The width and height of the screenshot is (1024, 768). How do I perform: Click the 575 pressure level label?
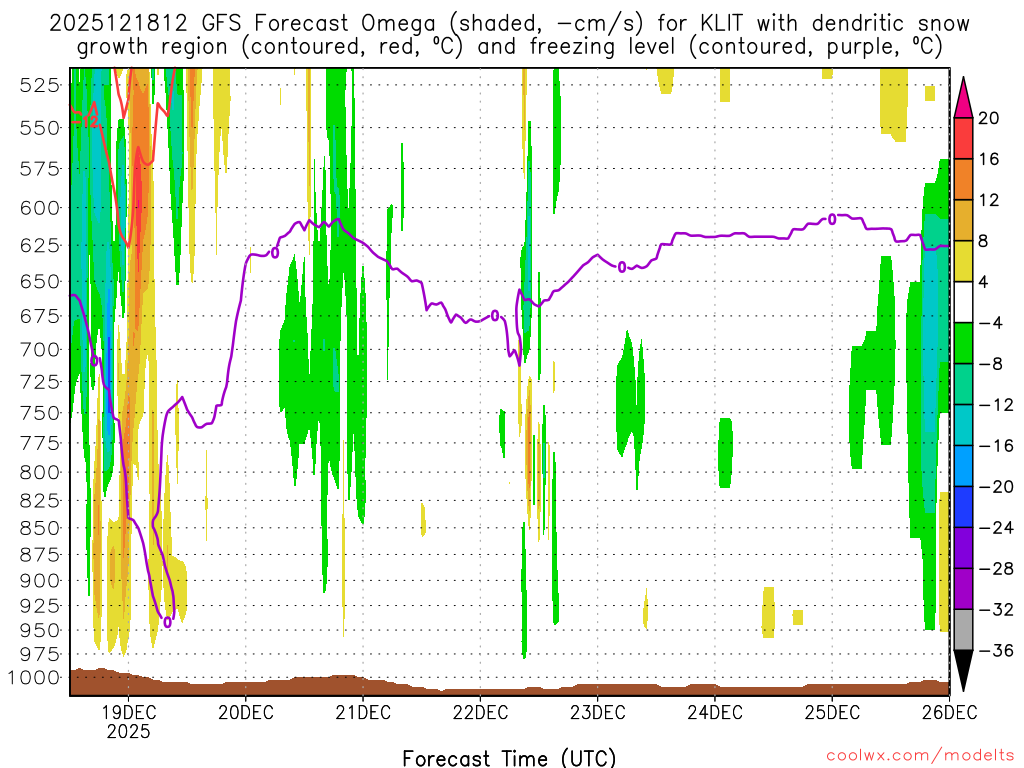click(40, 168)
